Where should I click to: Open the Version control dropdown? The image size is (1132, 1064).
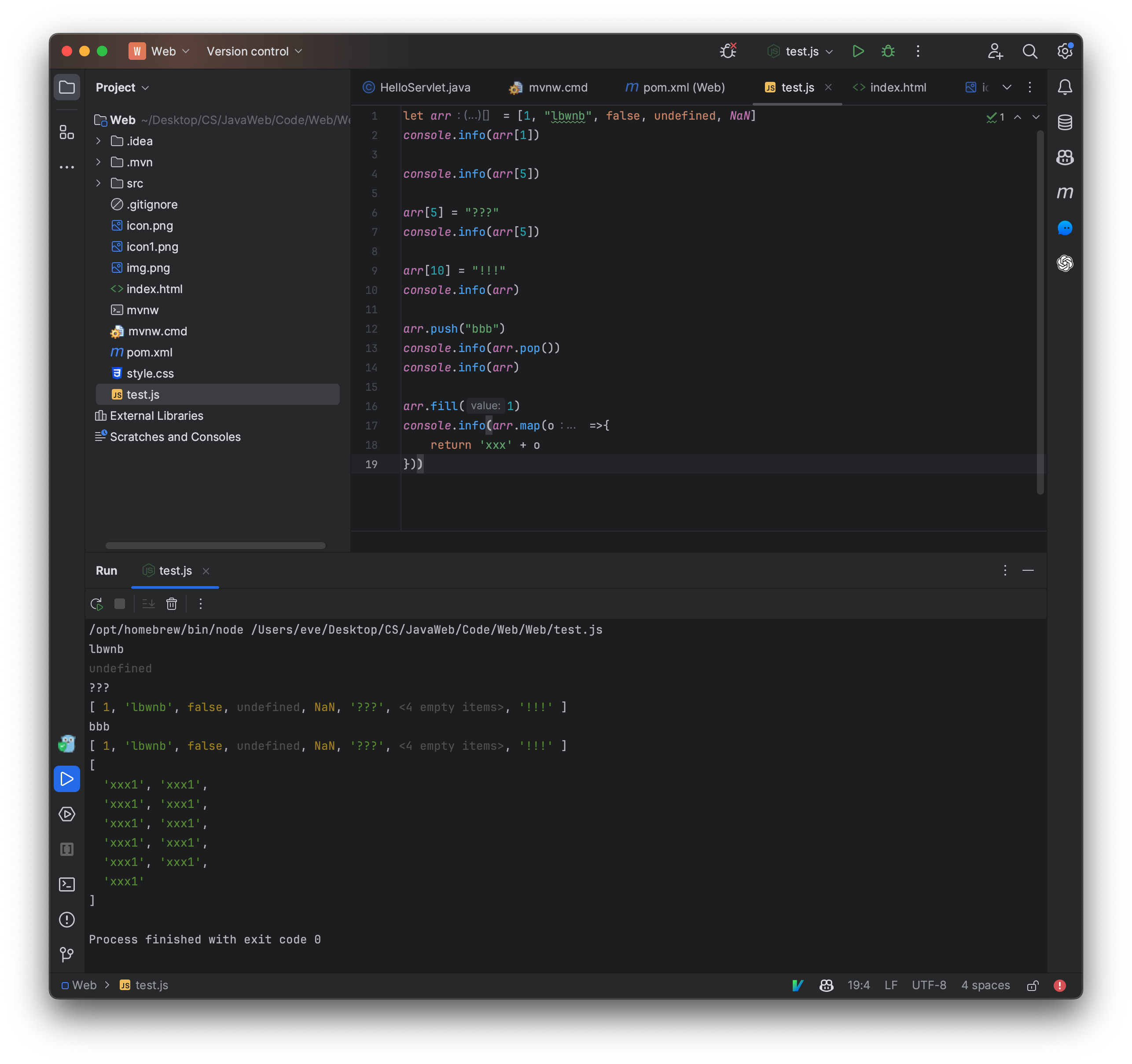point(254,51)
